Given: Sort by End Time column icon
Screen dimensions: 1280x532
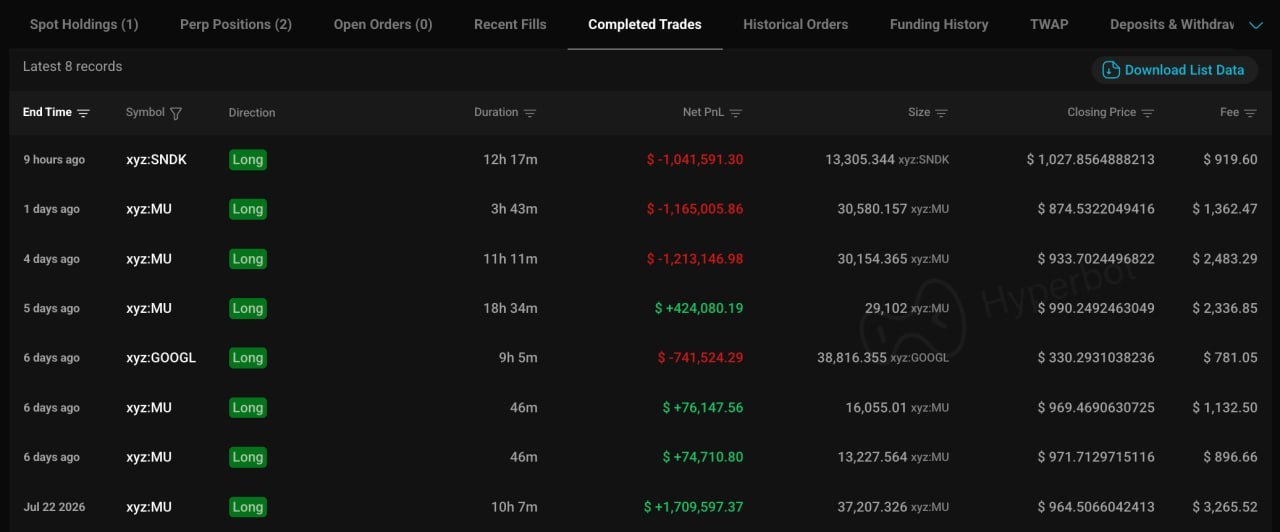Looking at the screenshot, I should pyautogui.click(x=83, y=113).
